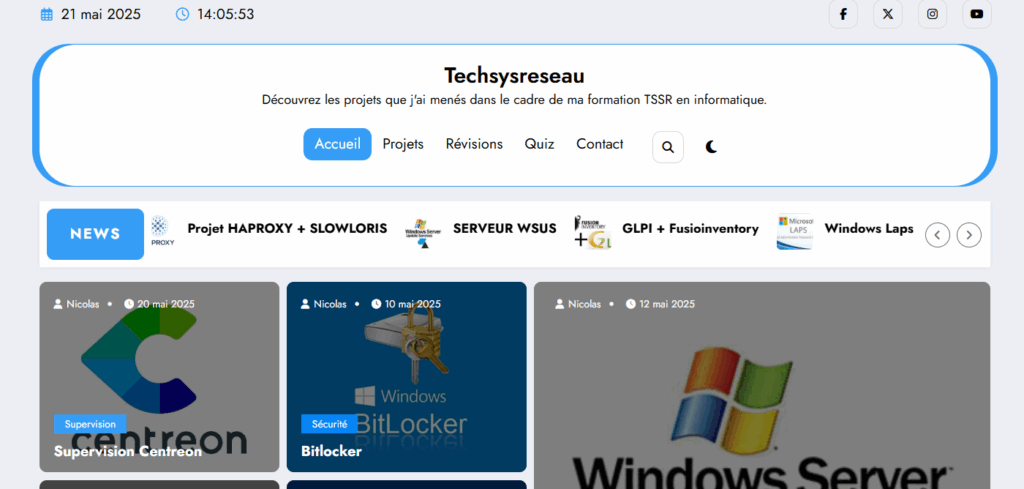Open Projet HAPROXY + SLOWLORIS news link
The width and height of the screenshot is (1024, 489).
(287, 229)
